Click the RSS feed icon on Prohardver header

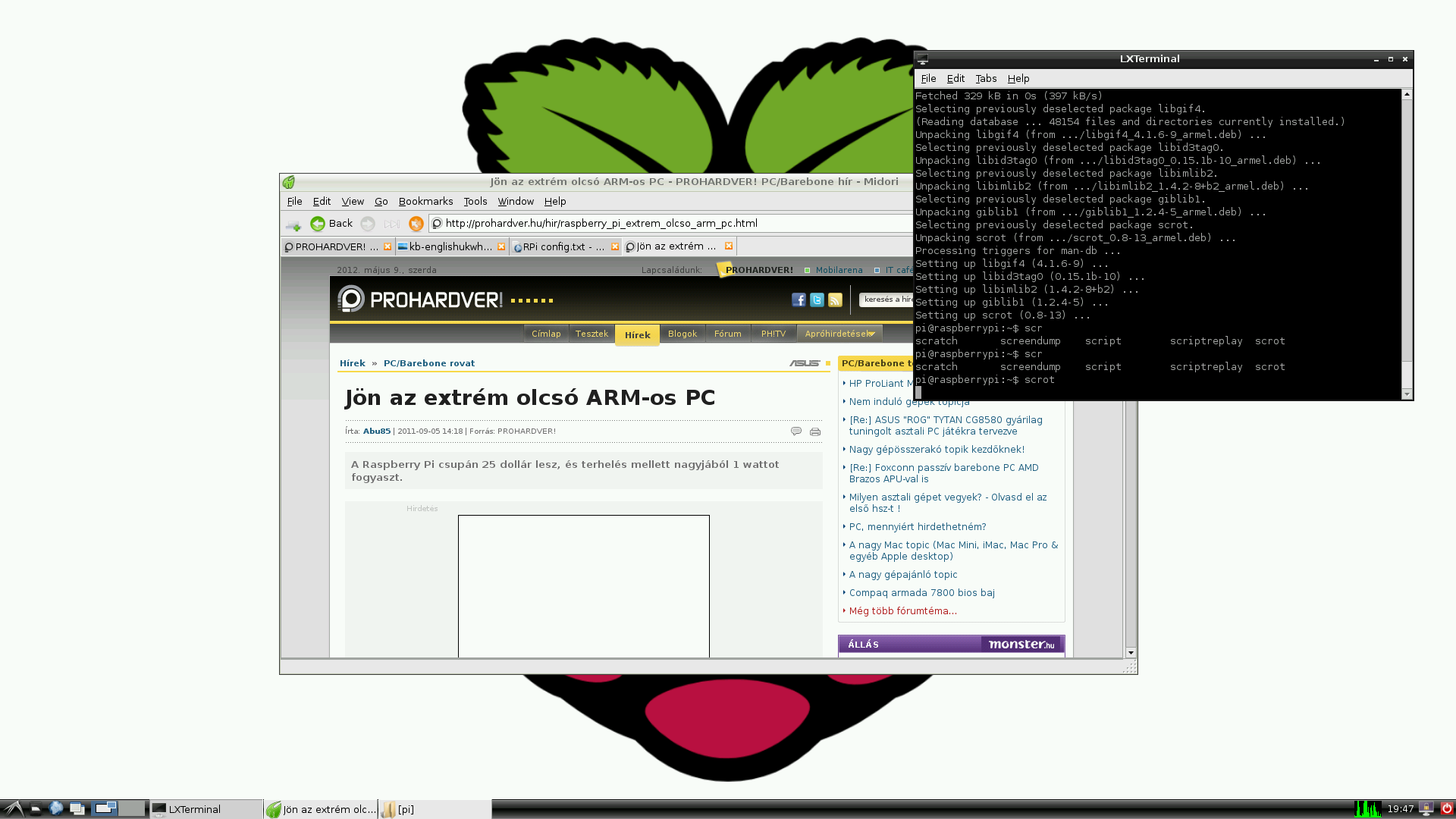tap(835, 300)
